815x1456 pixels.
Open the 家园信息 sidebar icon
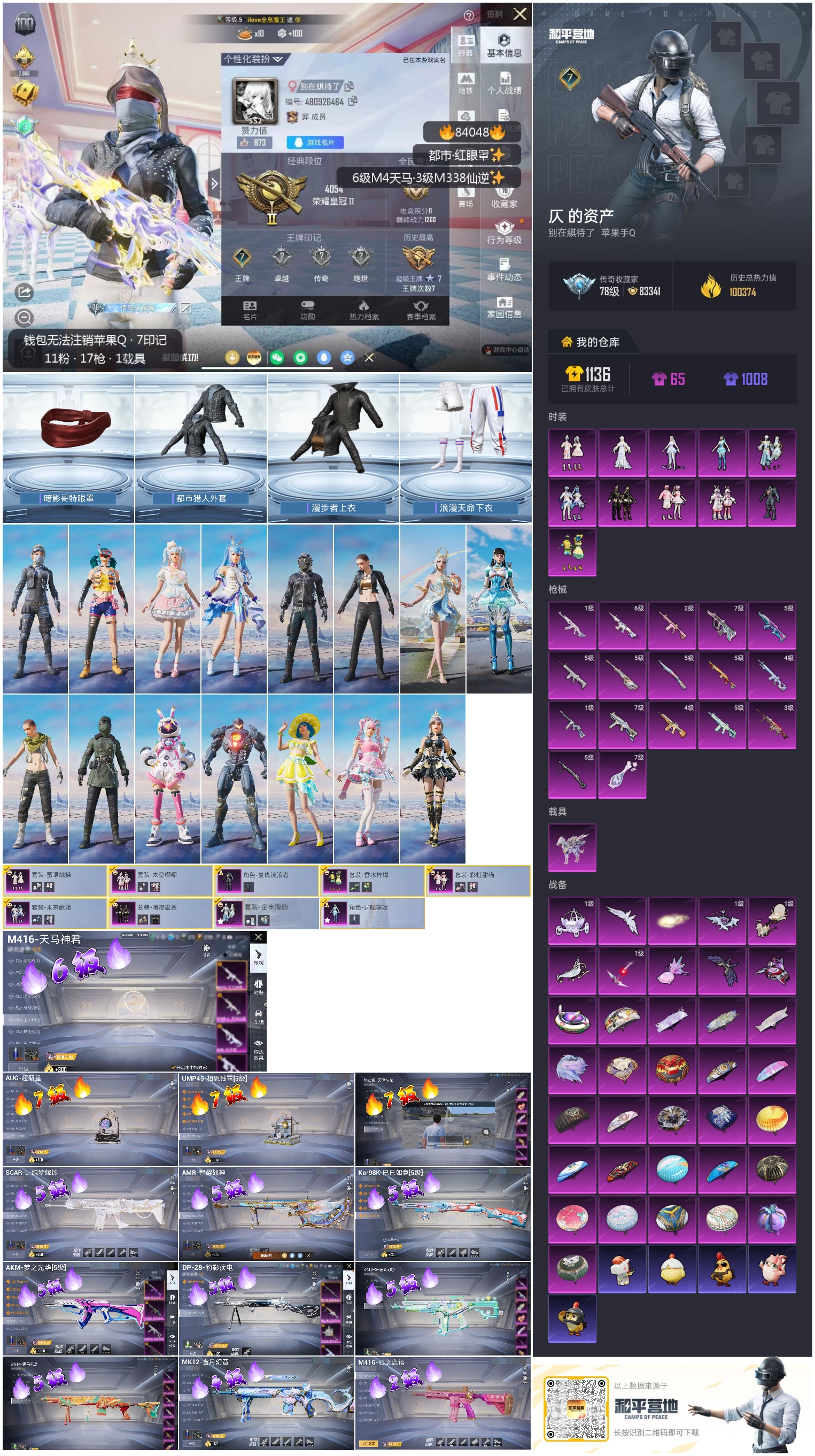coord(504,307)
